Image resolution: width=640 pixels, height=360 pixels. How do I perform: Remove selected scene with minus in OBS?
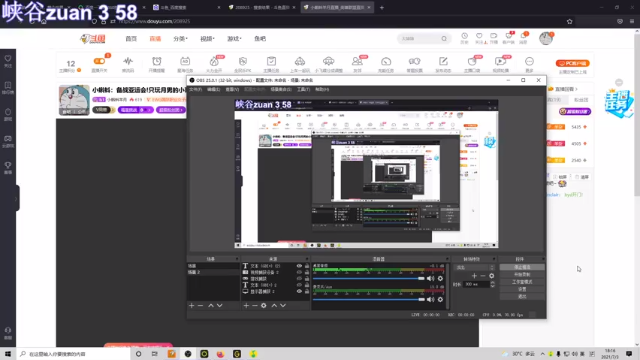coord(200,305)
